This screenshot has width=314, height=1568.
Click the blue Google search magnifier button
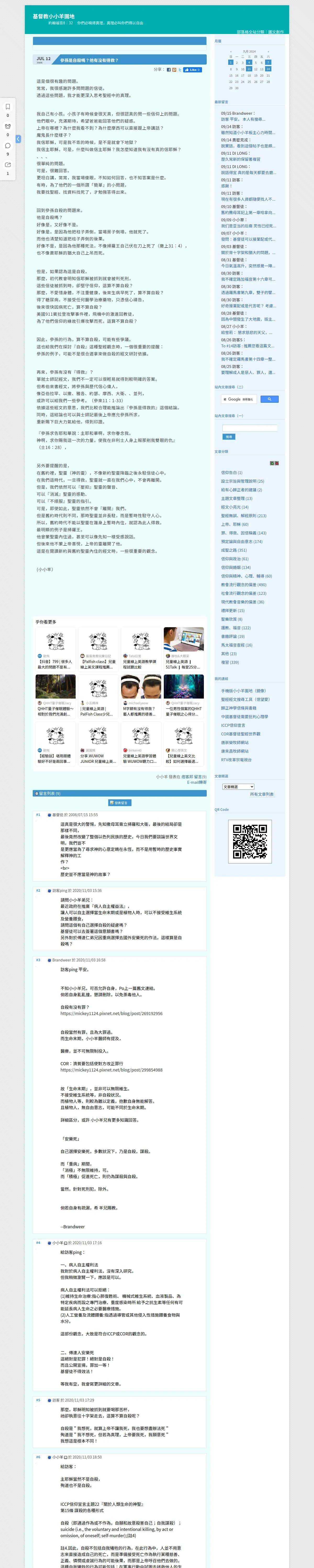coord(269,399)
